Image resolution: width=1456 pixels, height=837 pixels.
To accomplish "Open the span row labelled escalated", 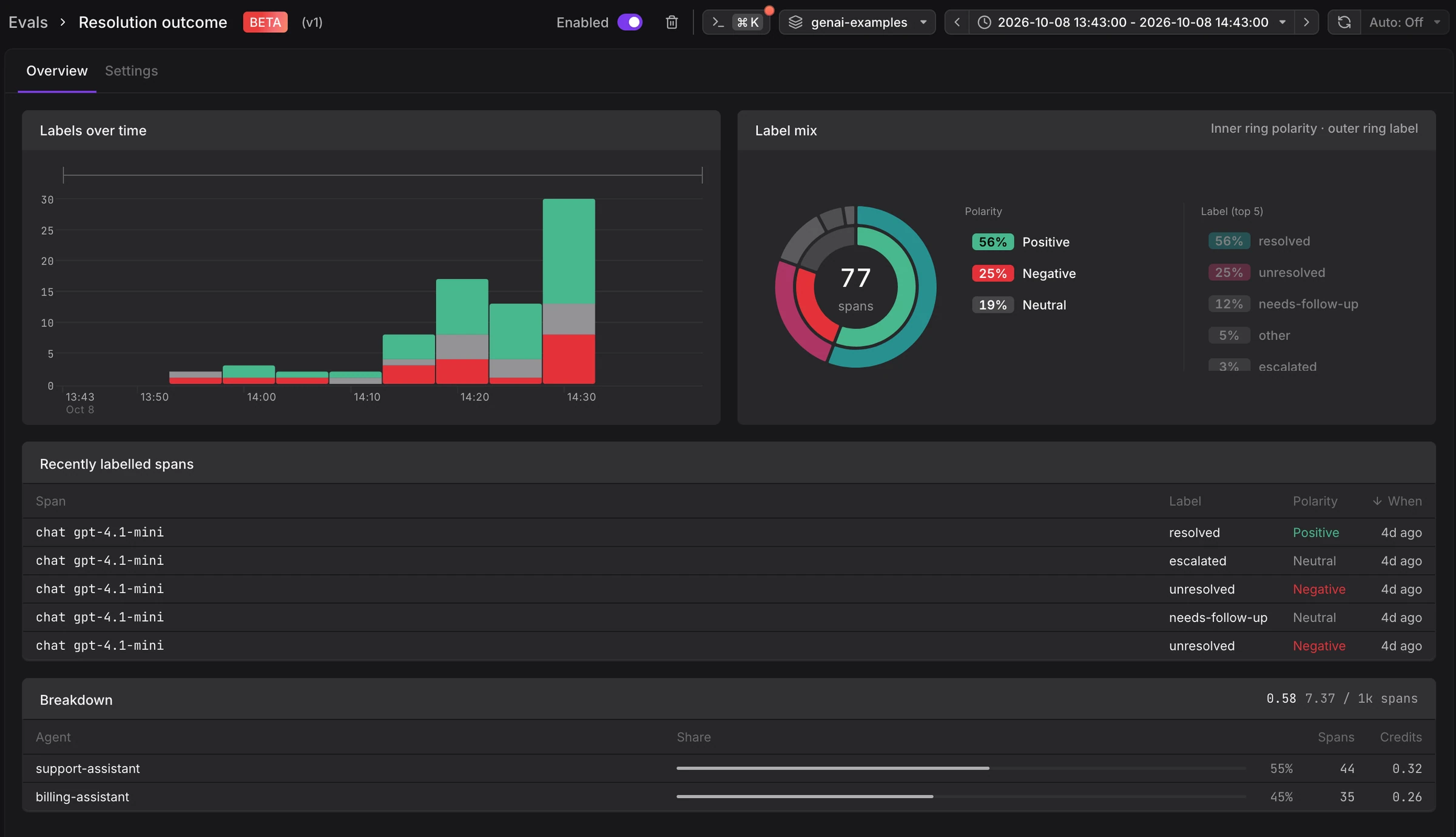I will [729, 561].
